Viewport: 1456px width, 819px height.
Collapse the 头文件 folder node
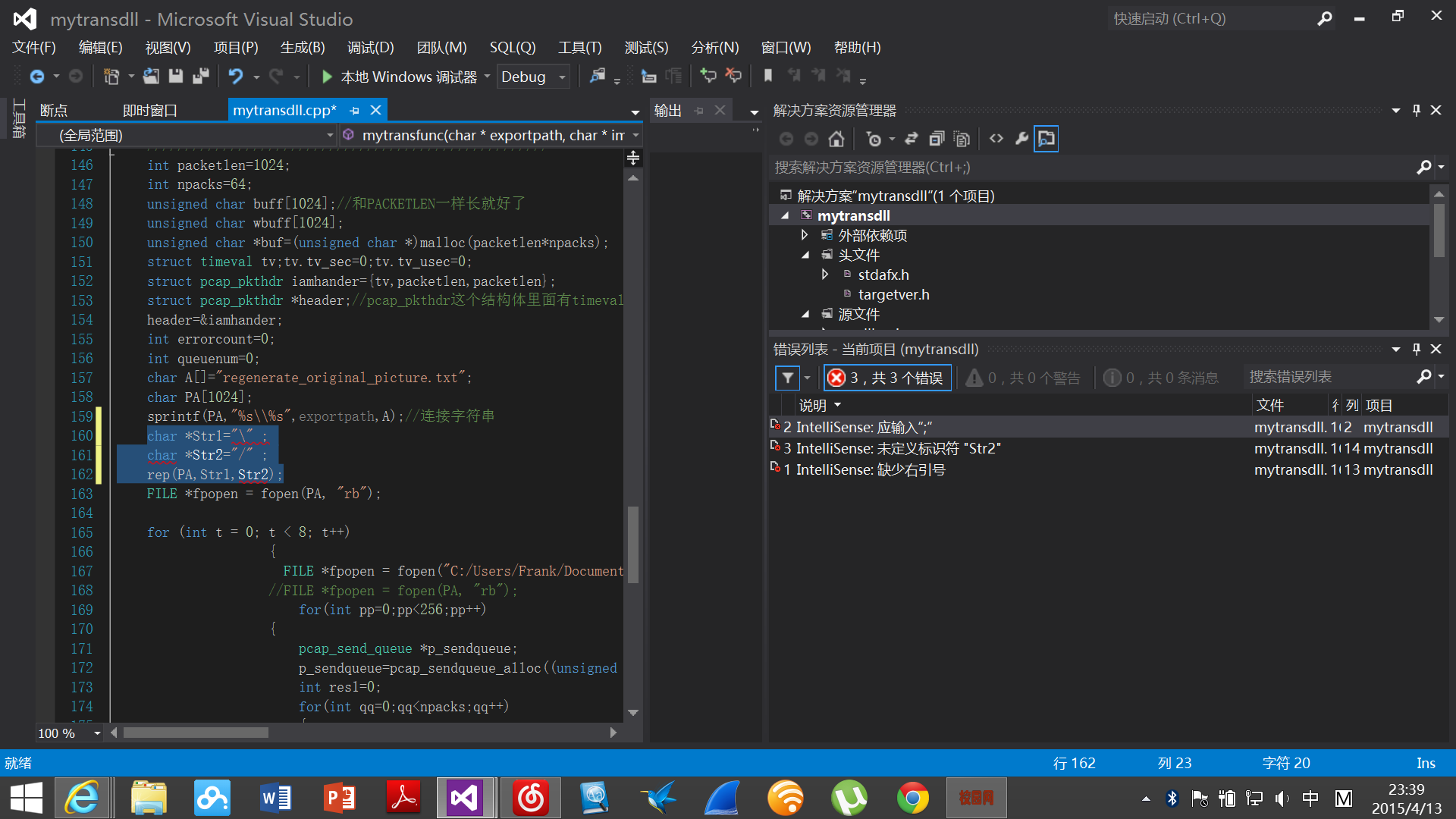point(805,256)
